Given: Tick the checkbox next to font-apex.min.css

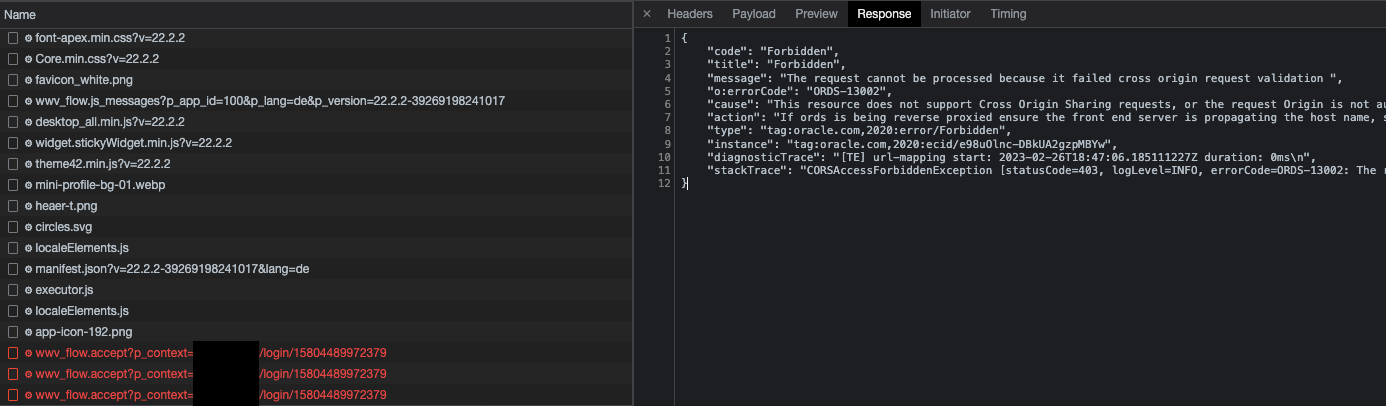Looking at the screenshot, I should 13,38.
